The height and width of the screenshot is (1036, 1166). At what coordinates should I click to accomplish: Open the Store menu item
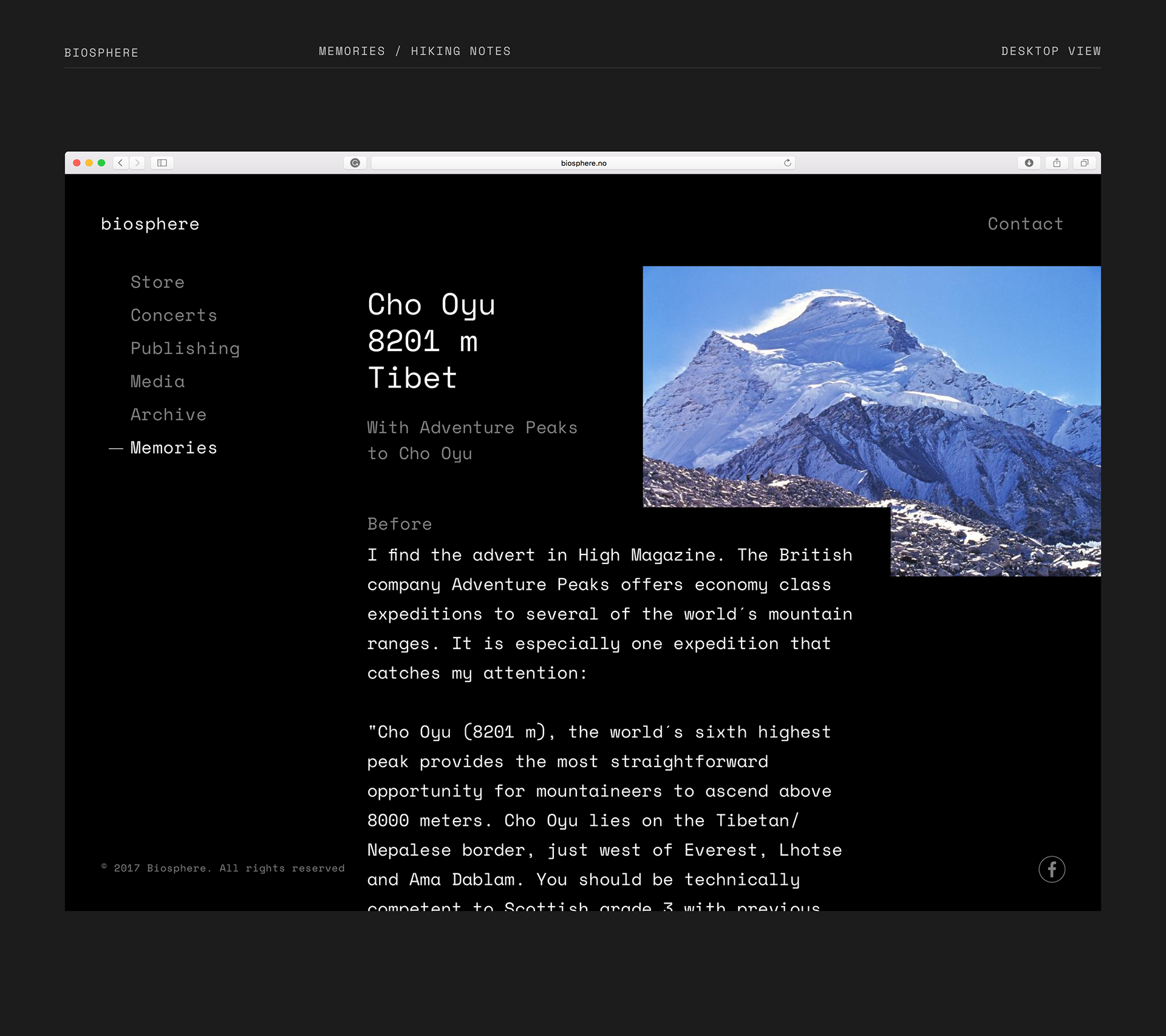(x=157, y=282)
